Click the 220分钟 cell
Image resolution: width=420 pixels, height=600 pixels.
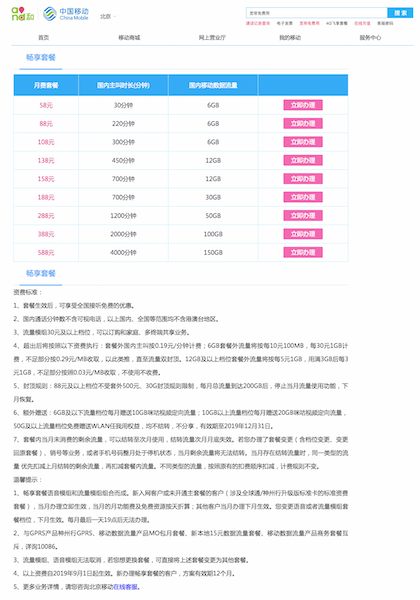tap(123, 124)
